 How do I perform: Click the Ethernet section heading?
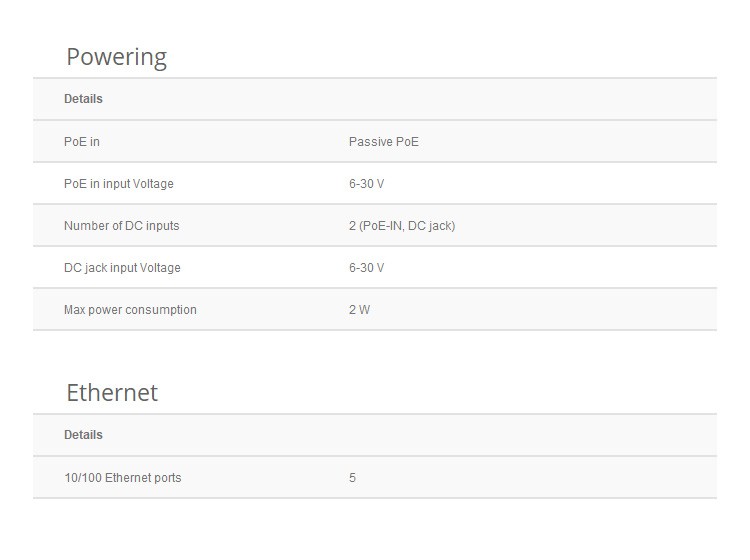112,393
